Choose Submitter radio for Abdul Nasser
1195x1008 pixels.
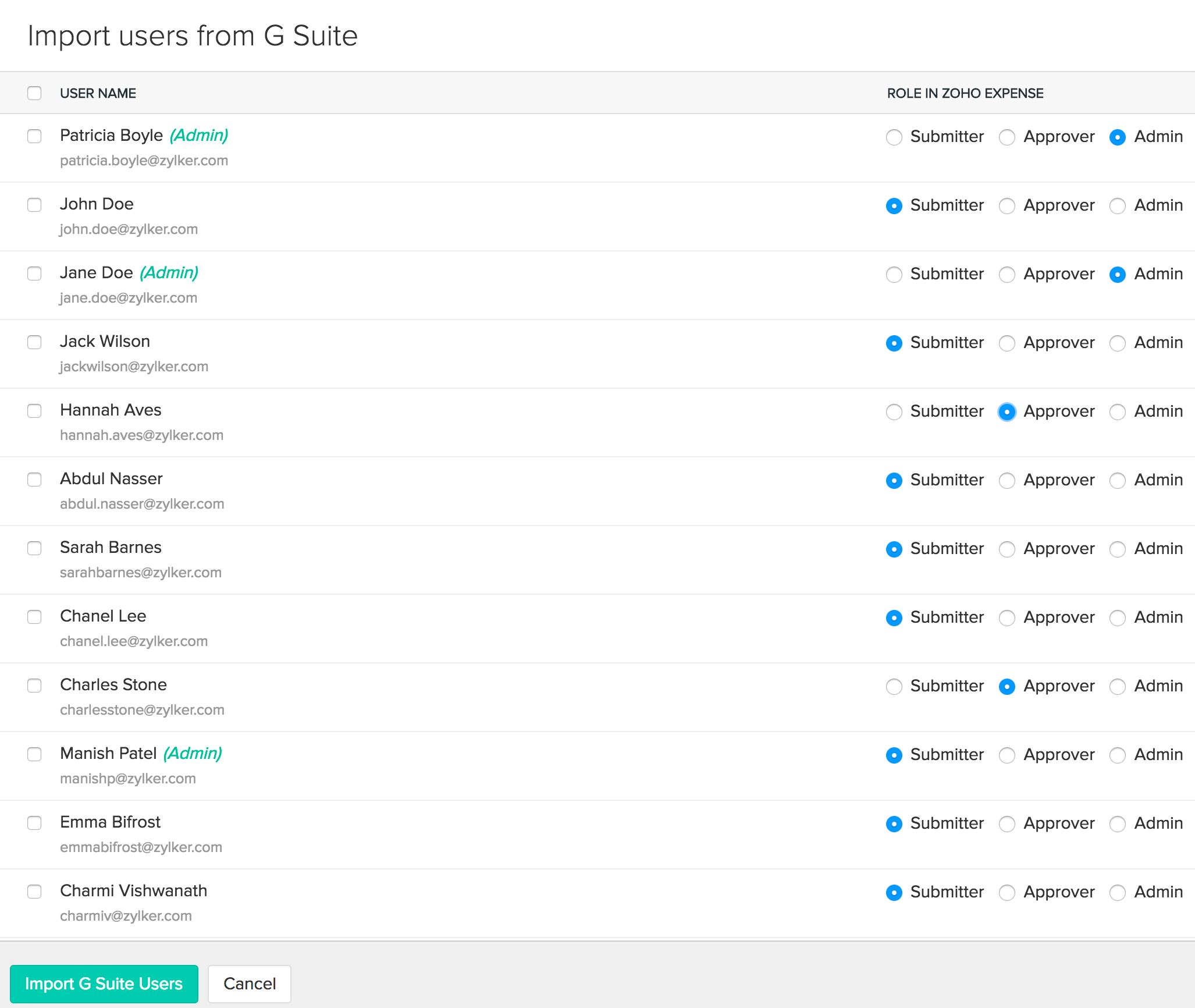[x=894, y=481]
